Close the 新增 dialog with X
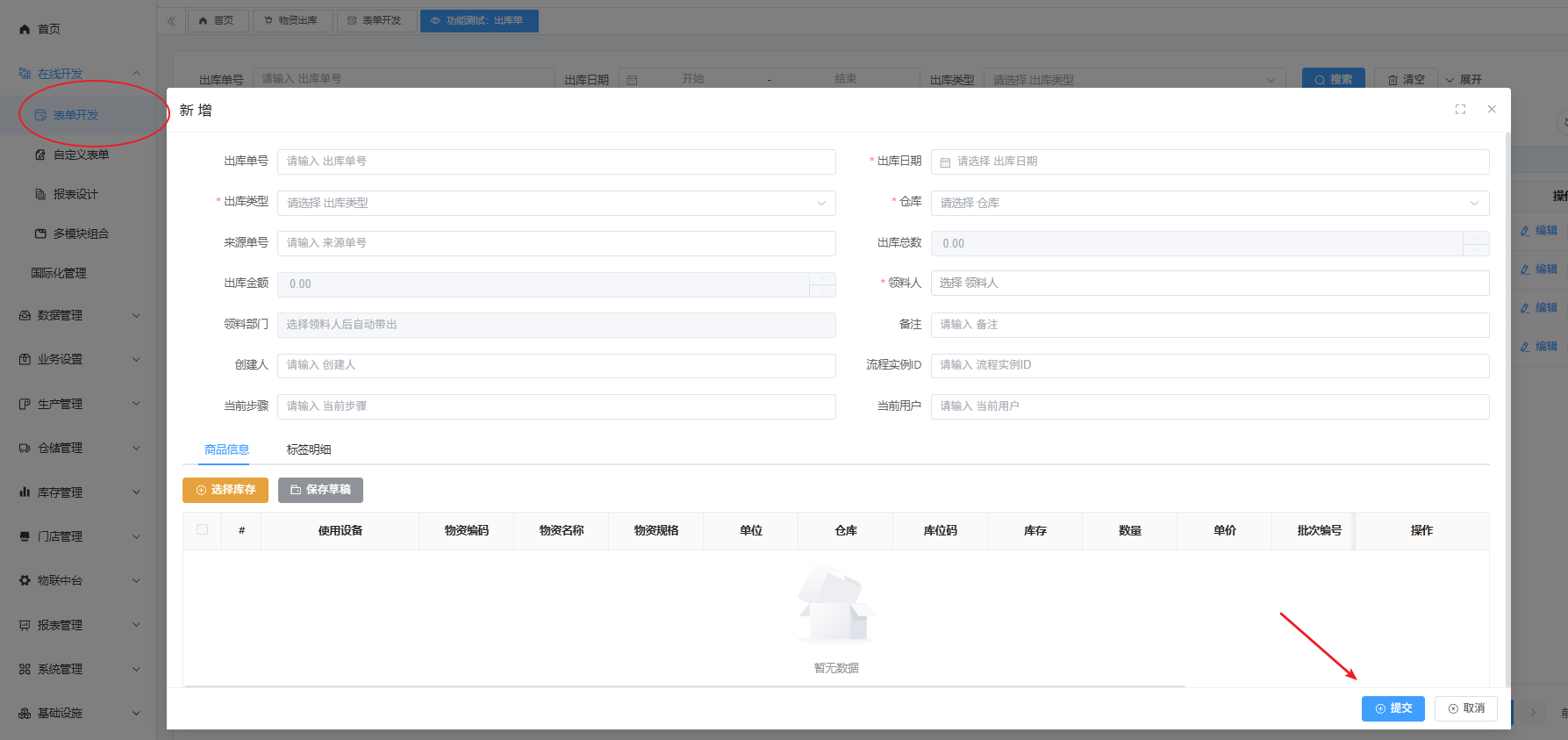Viewport: 1568px width, 740px height. pyautogui.click(x=1492, y=110)
